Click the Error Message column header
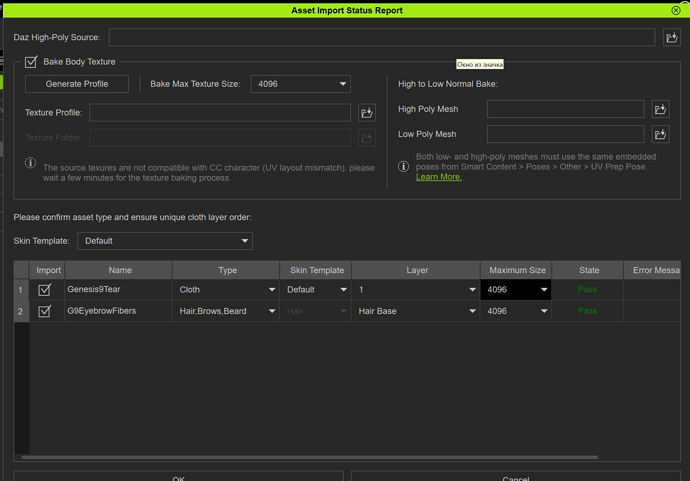This screenshot has width=690, height=481. coord(653,270)
